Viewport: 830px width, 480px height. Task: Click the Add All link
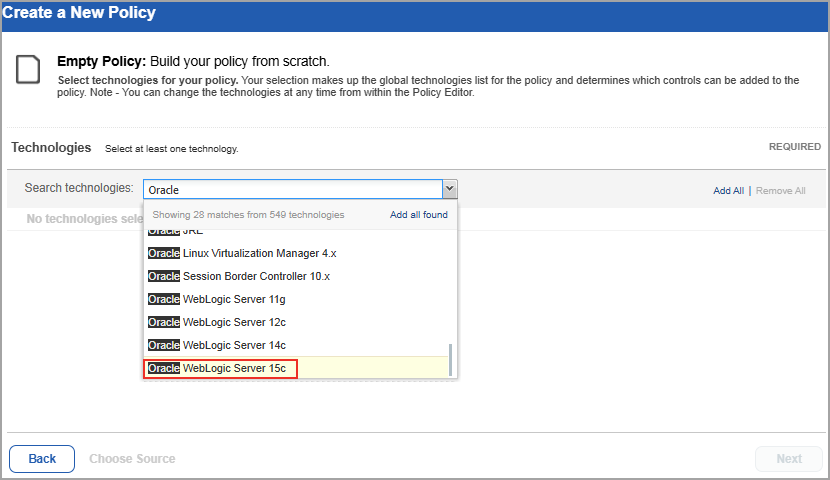click(728, 191)
